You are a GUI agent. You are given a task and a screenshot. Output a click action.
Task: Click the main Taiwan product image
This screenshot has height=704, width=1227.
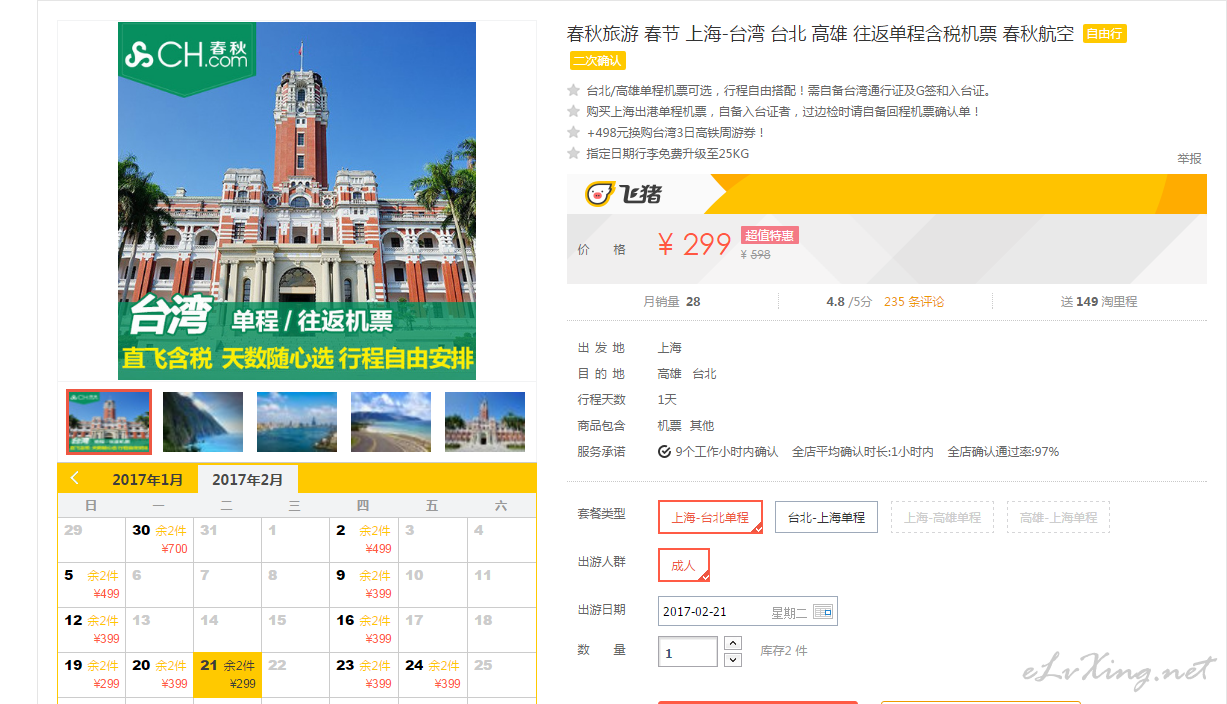coord(297,201)
